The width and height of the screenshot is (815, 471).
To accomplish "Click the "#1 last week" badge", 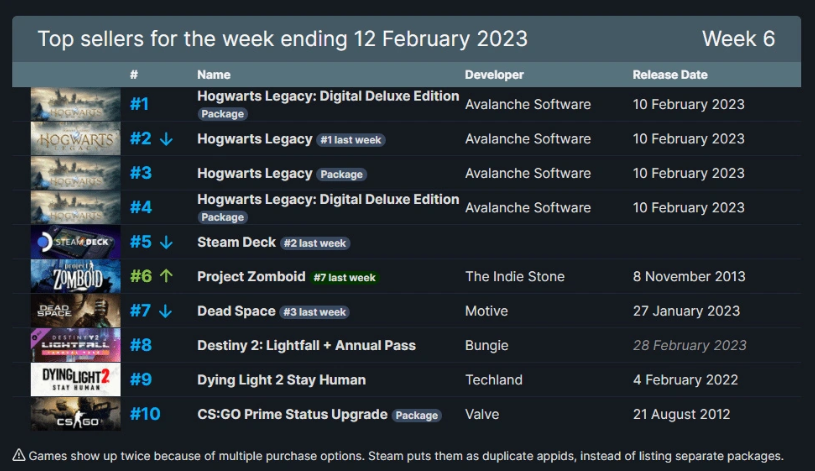I will pos(351,140).
